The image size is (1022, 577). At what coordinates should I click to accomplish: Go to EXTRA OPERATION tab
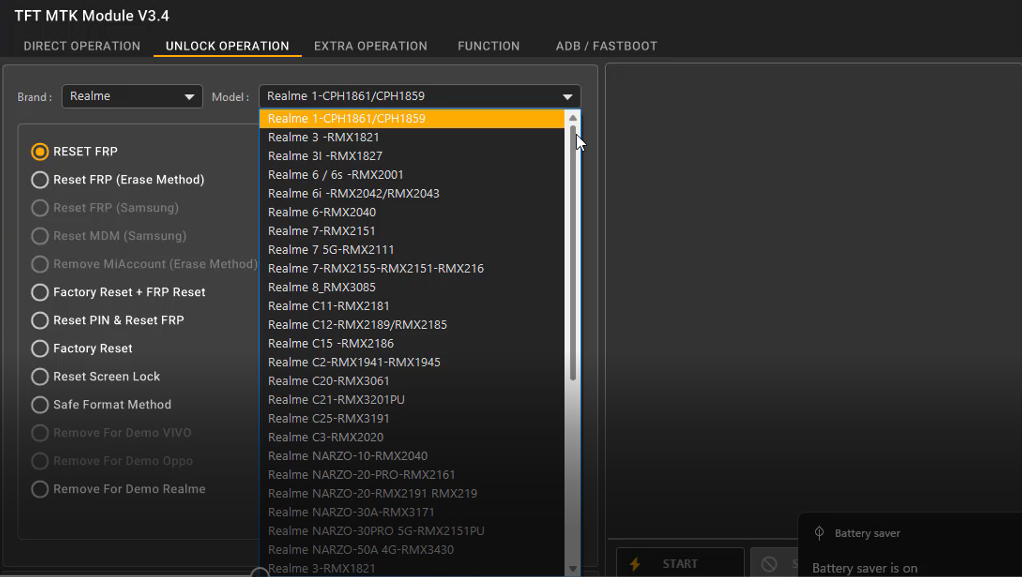pyautogui.click(x=371, y=46)
